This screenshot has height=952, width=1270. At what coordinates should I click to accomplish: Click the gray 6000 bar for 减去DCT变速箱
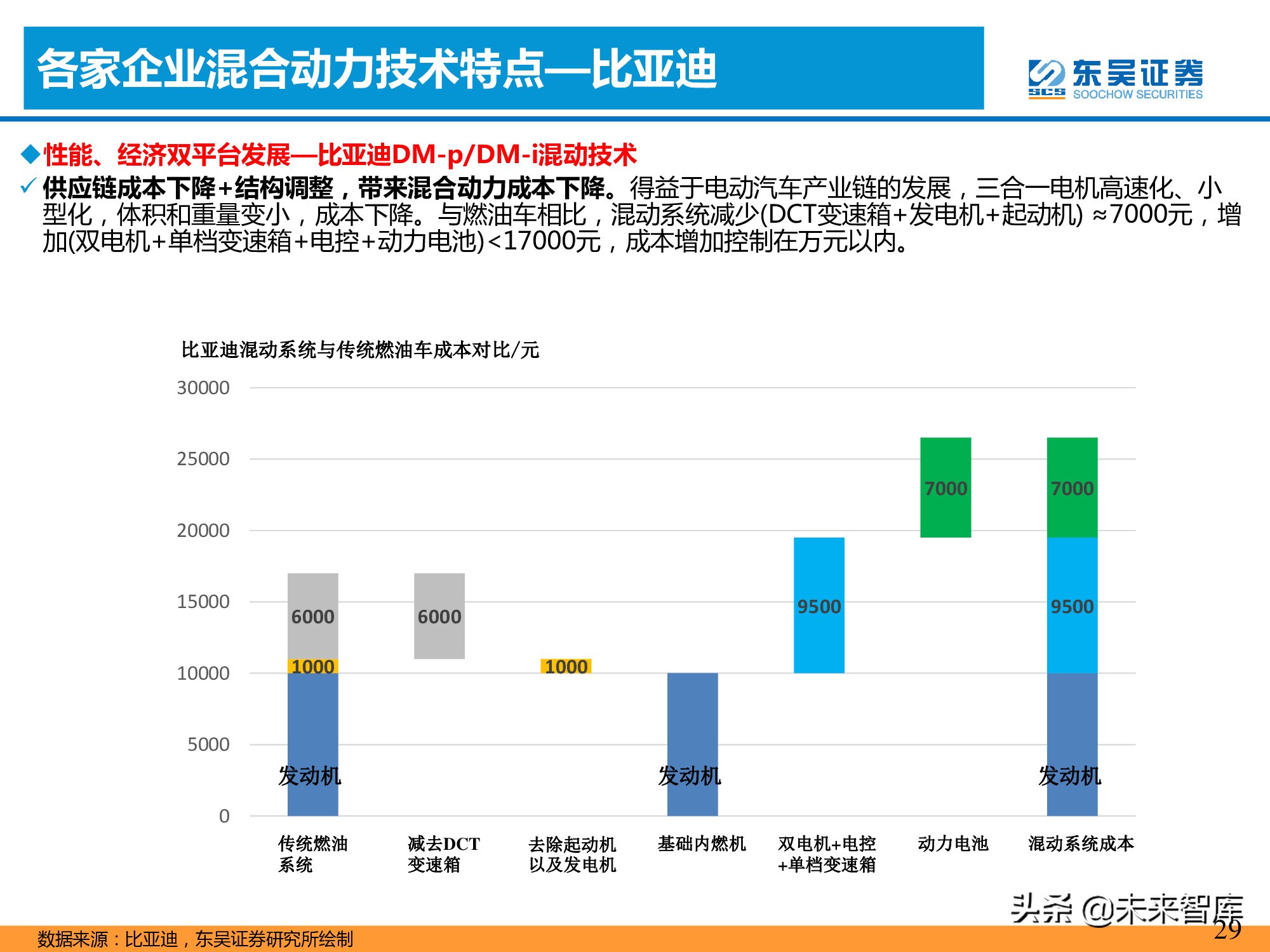pyautogui.click(x=439, y=616)
